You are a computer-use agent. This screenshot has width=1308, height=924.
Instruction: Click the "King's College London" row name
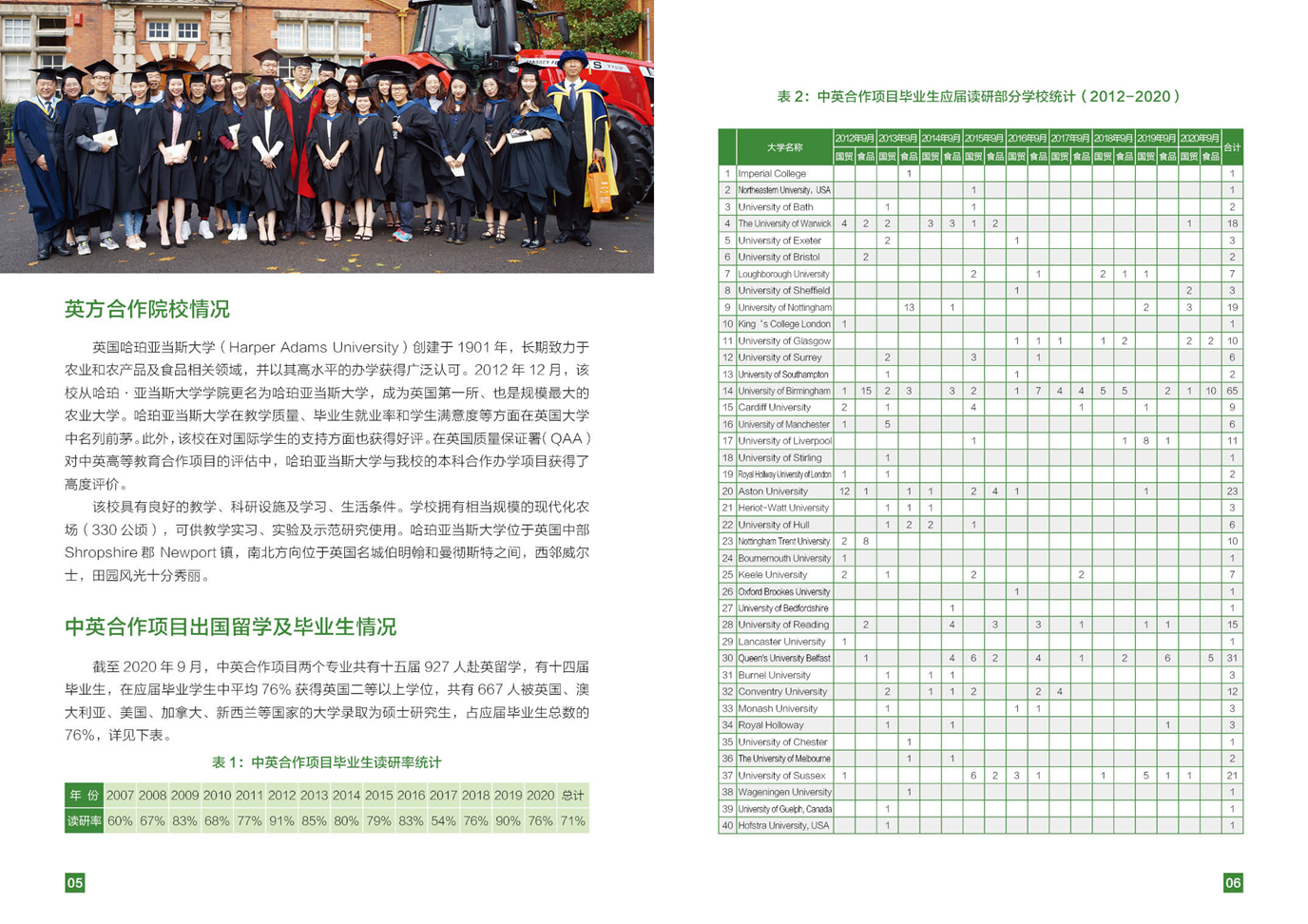pyautogui.click(x=784, y=324)
